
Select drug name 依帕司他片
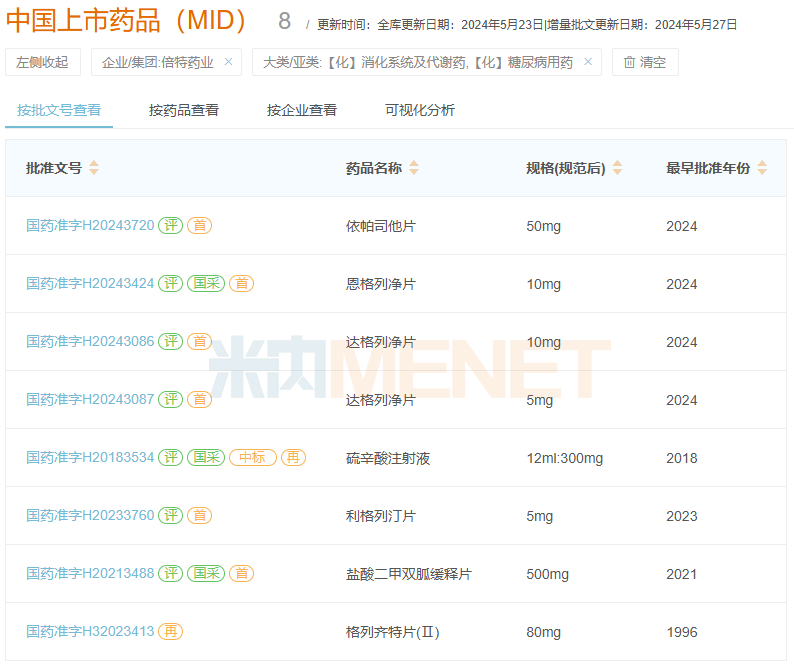(x=381, y=226)
